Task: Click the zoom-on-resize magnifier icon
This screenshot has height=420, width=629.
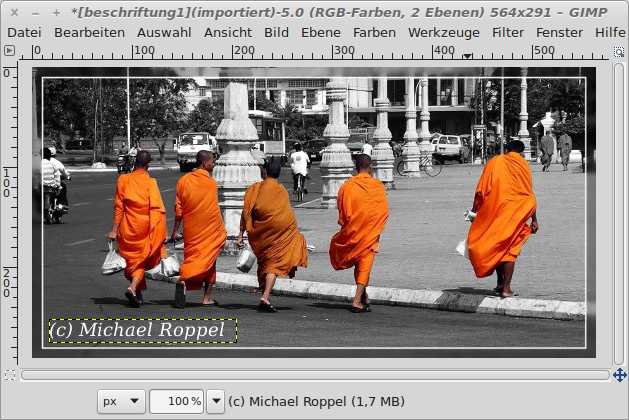Action: (x=619, y=52)
